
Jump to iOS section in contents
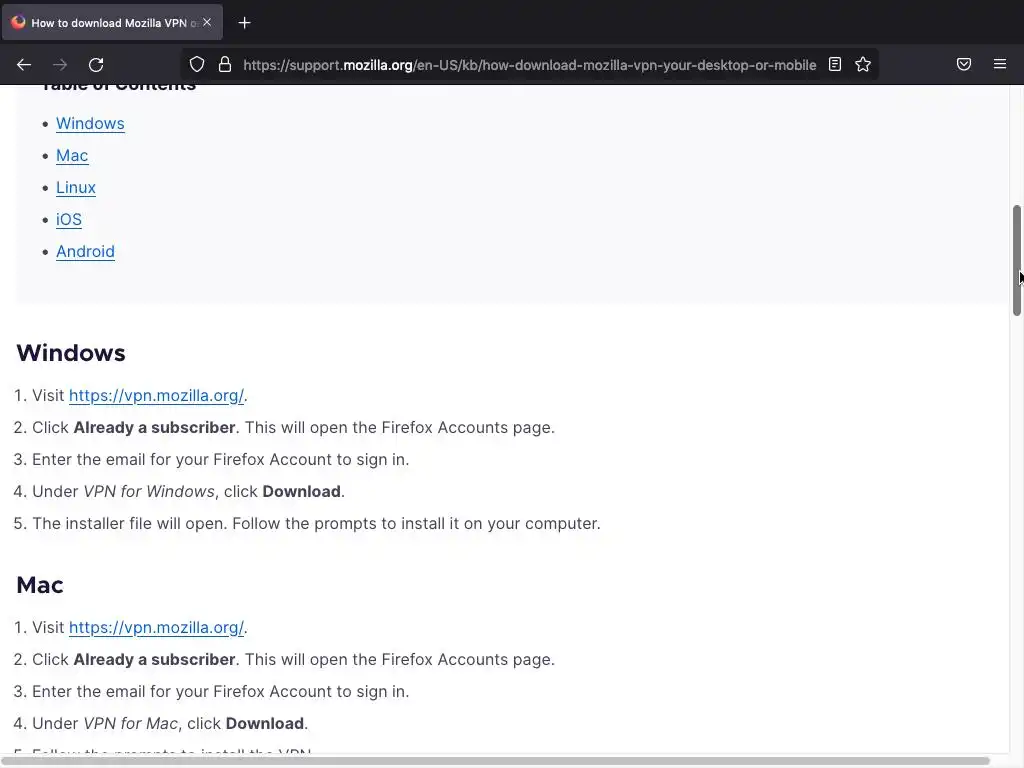[69, 219]
